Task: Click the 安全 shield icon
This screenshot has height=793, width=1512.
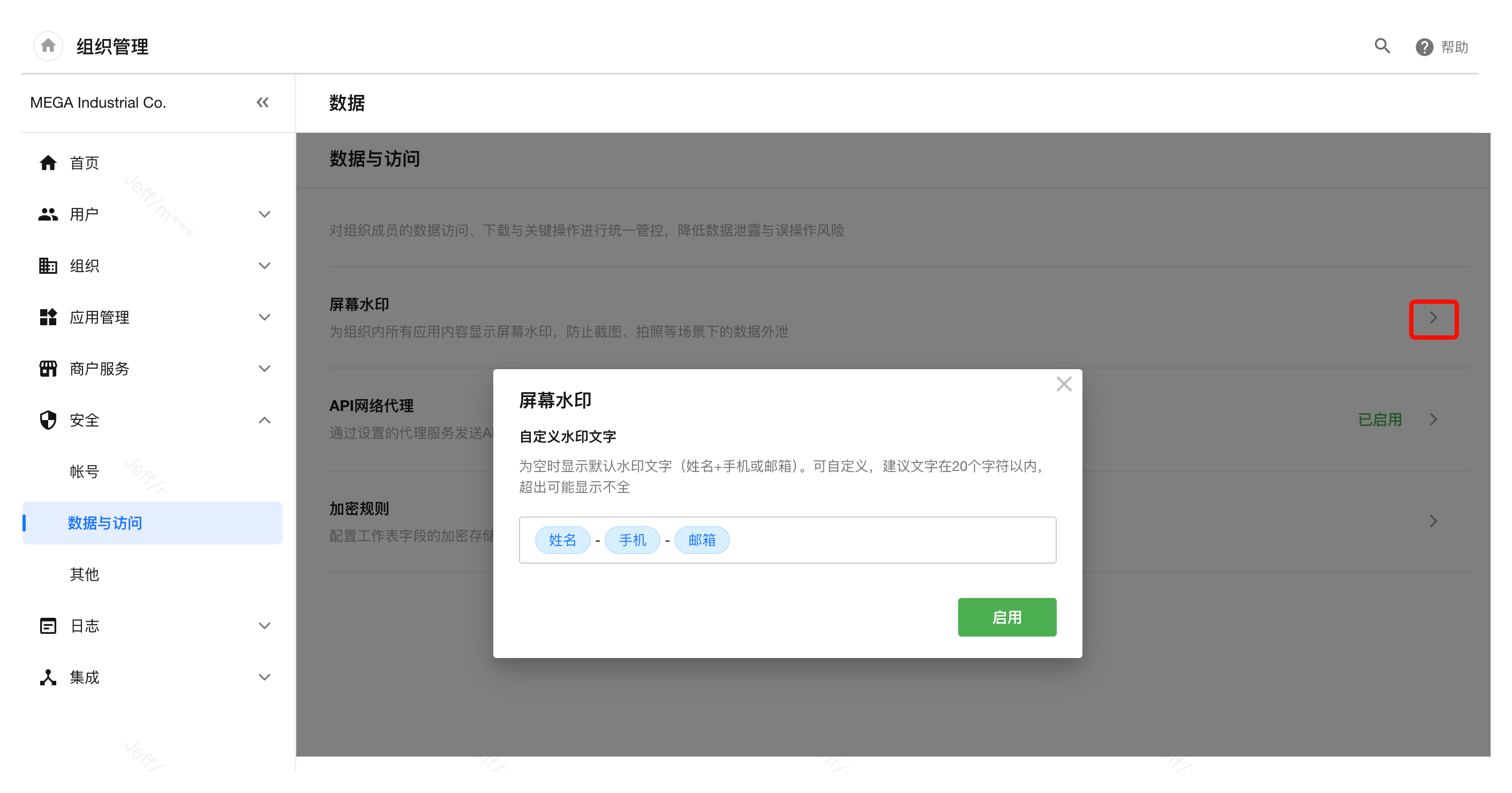Action: [x=48, y=420]
